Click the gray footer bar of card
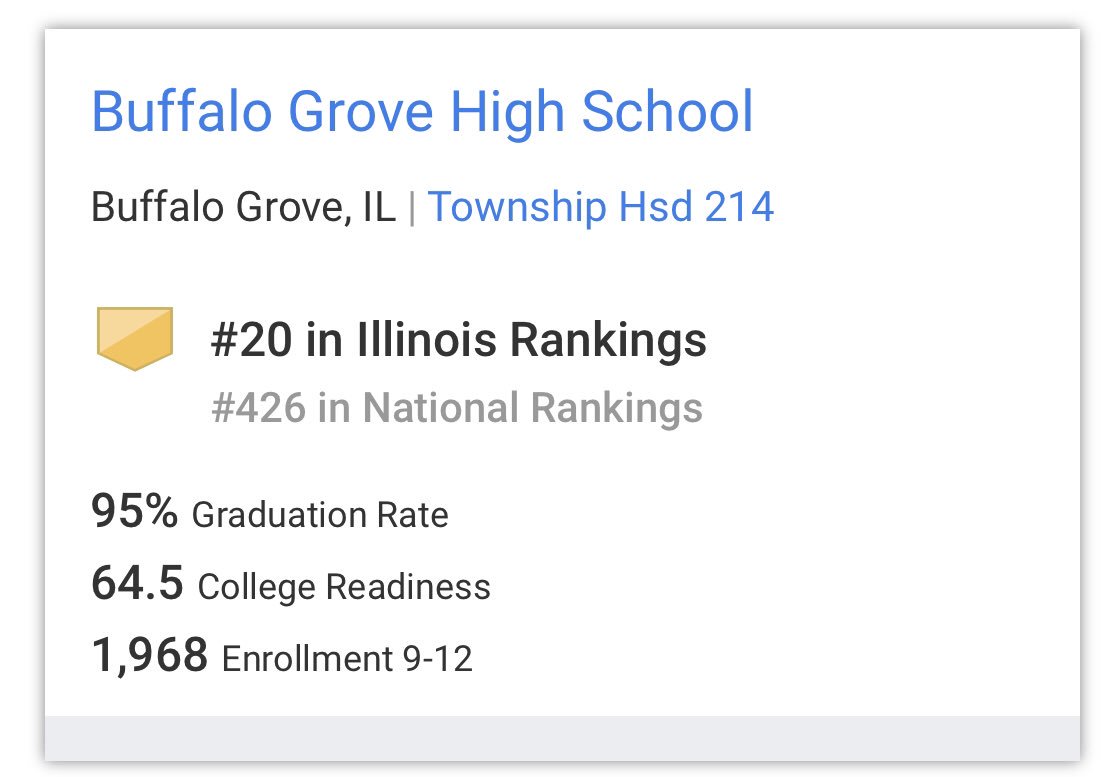The image size is (1114, 777). pos(562,738)
